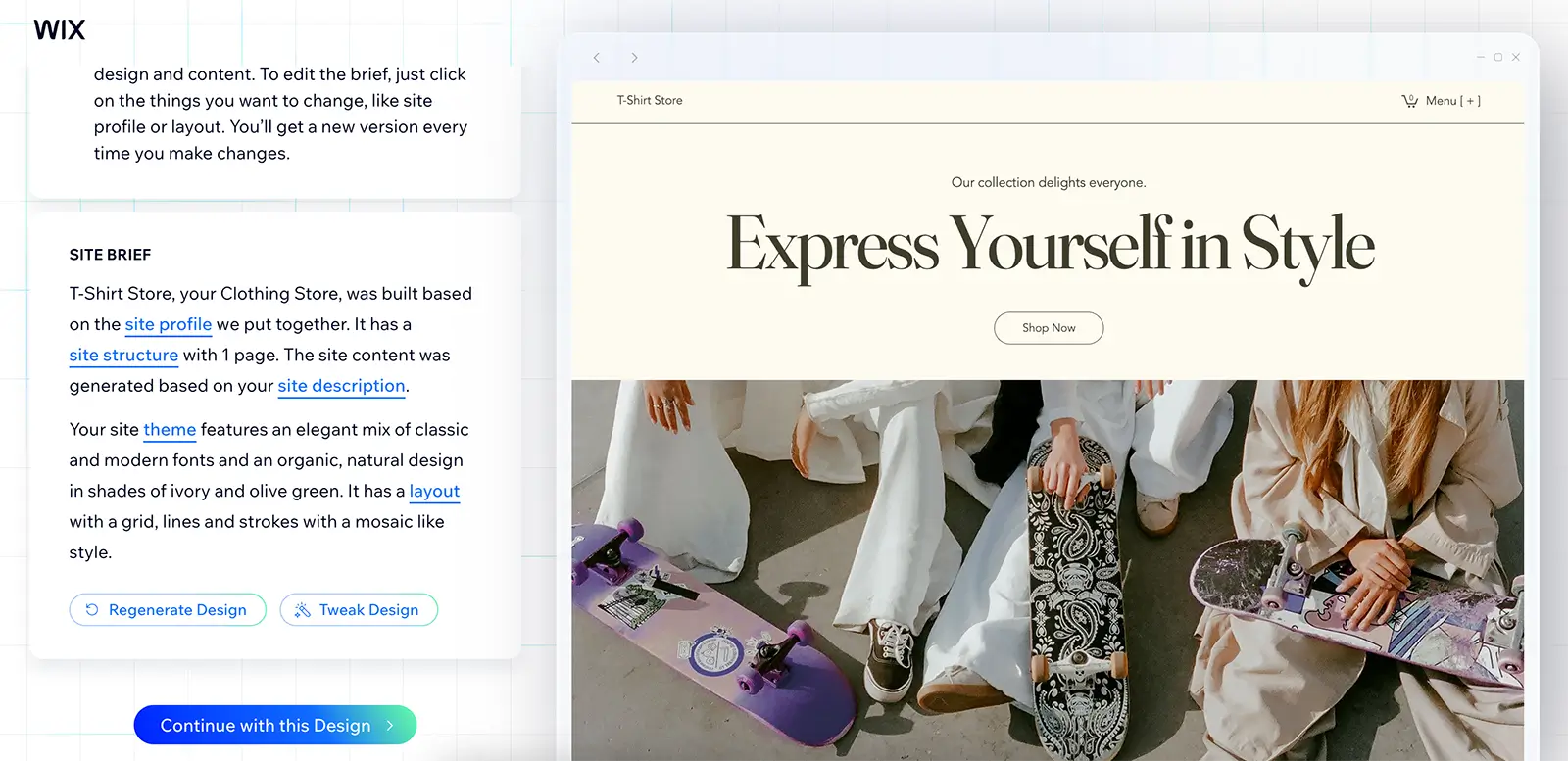
Task: Click the Wix logo
Action: point(60,29)
